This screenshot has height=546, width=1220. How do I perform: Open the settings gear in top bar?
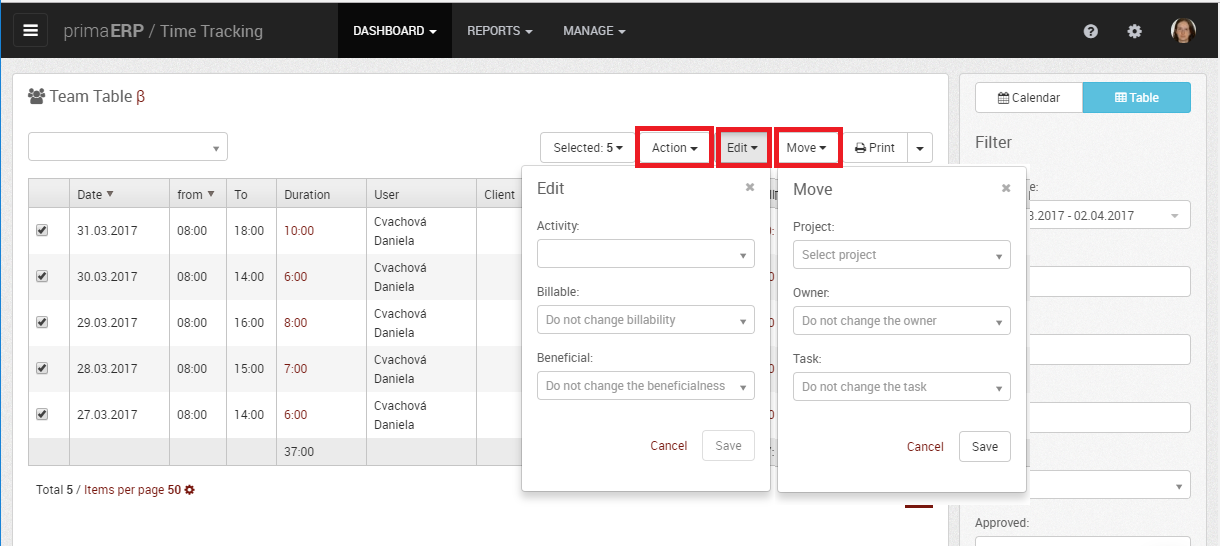tap(1134, 31)
